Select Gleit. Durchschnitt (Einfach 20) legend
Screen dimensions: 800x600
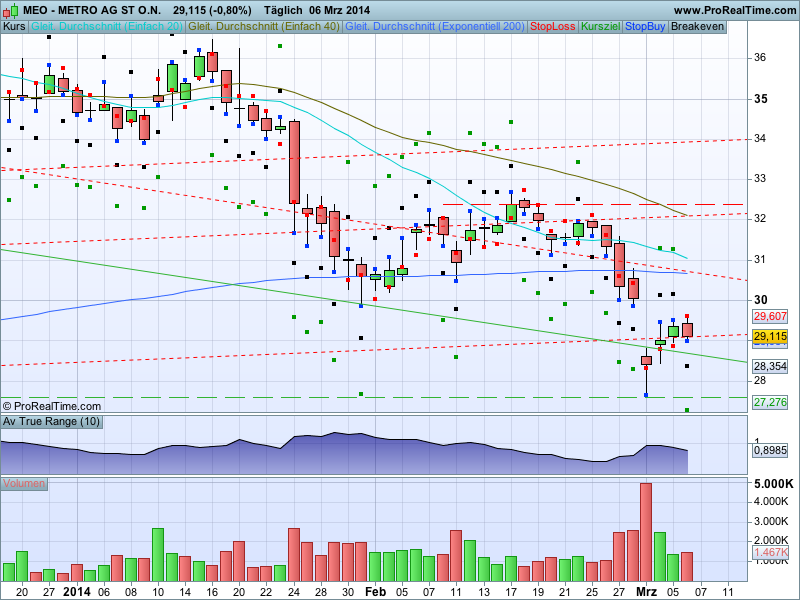point(107,27)
